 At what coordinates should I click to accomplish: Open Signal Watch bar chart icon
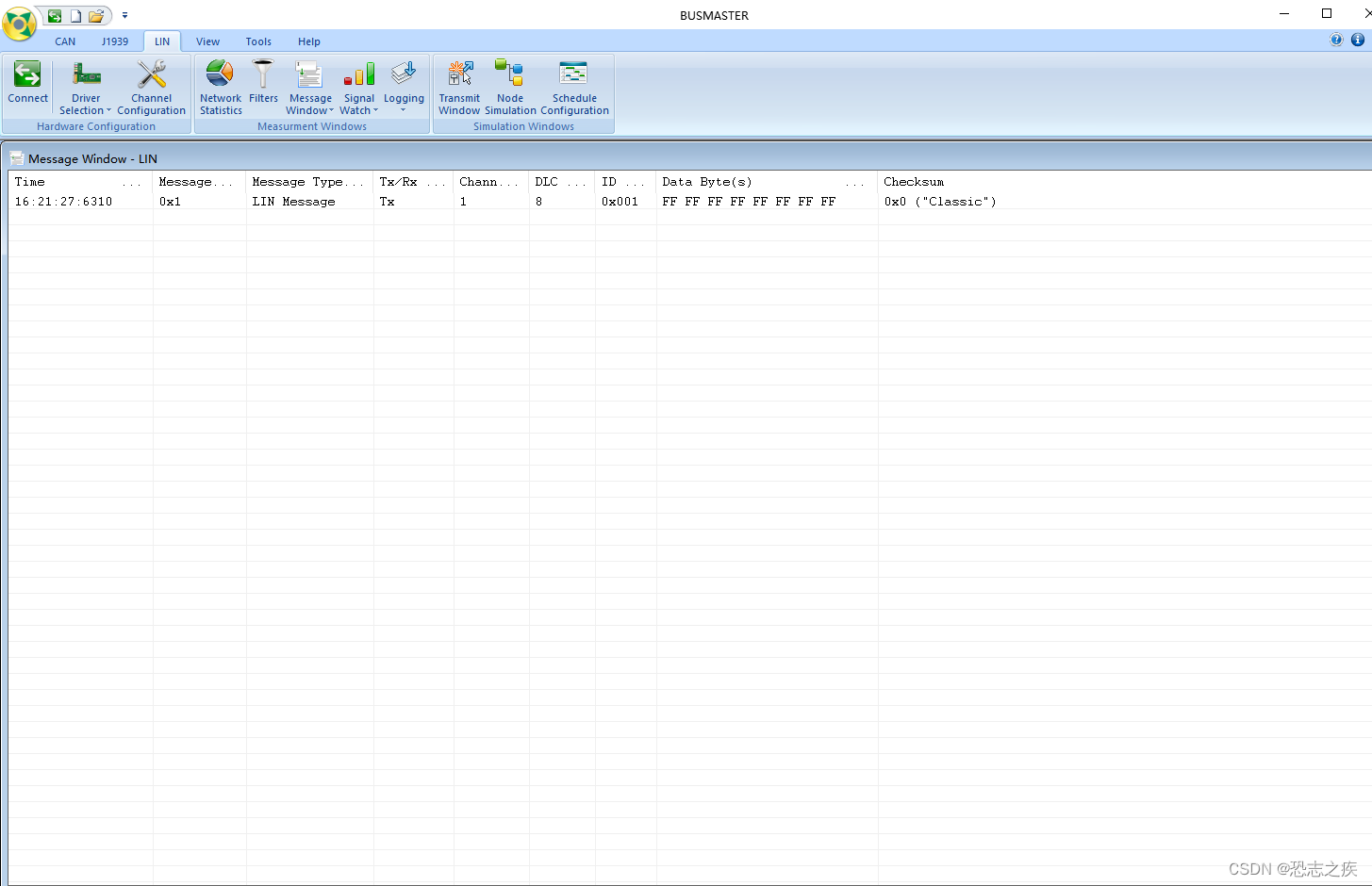[x=359, y=74]
